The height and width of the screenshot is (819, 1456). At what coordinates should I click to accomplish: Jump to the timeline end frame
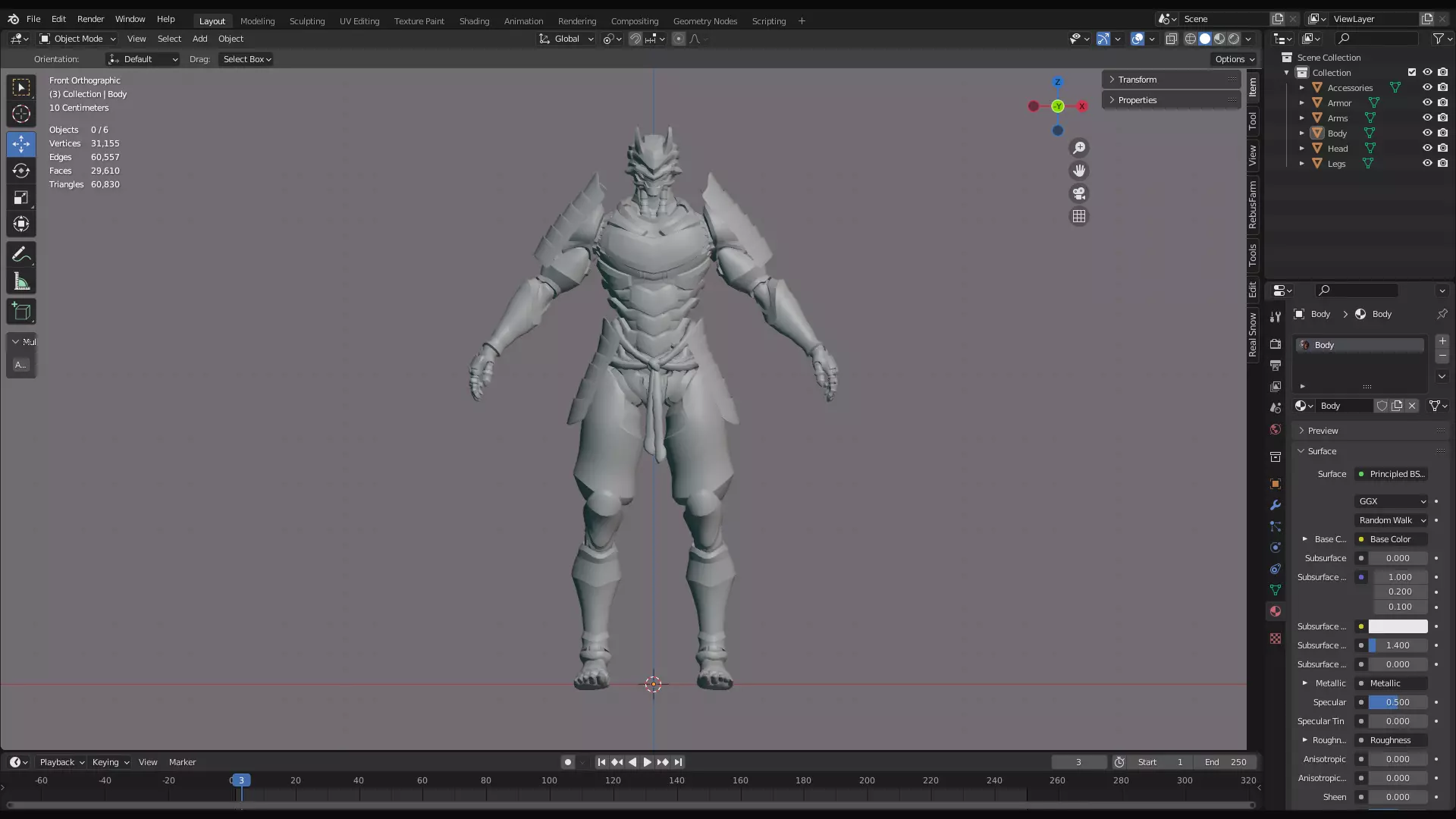678,762
